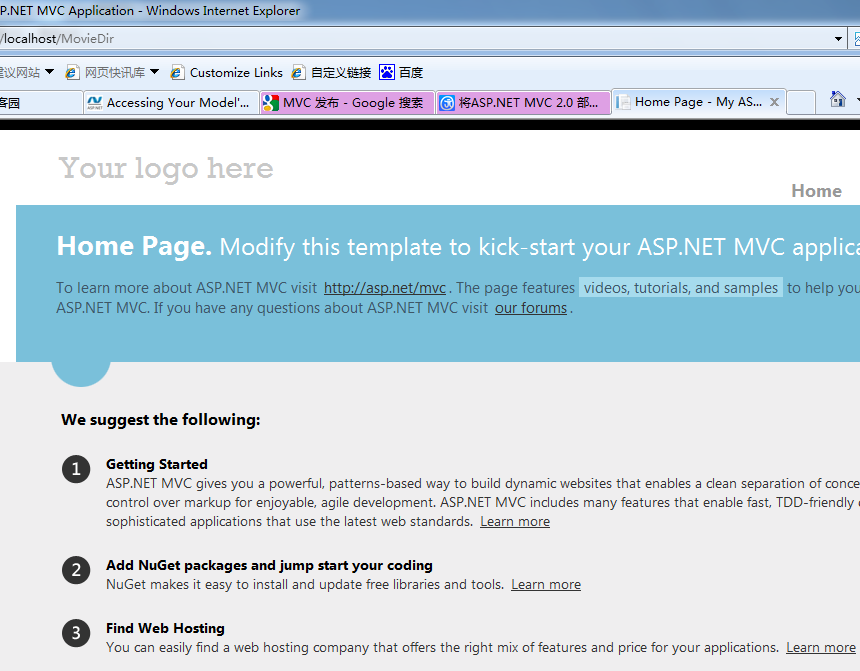Click Learn more for NuGet packages
Screen dimensions: 860x671
[546, 584]
